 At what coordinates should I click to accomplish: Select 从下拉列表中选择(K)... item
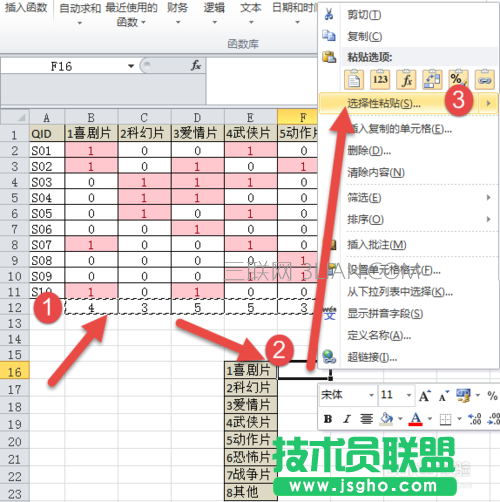pyautogui.click(x=400, y=292)
